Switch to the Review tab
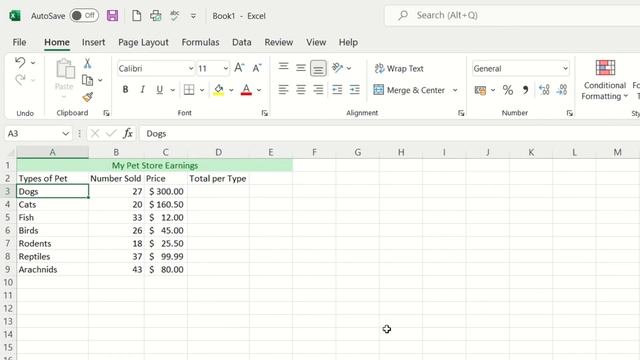 (x=279, y=42)
